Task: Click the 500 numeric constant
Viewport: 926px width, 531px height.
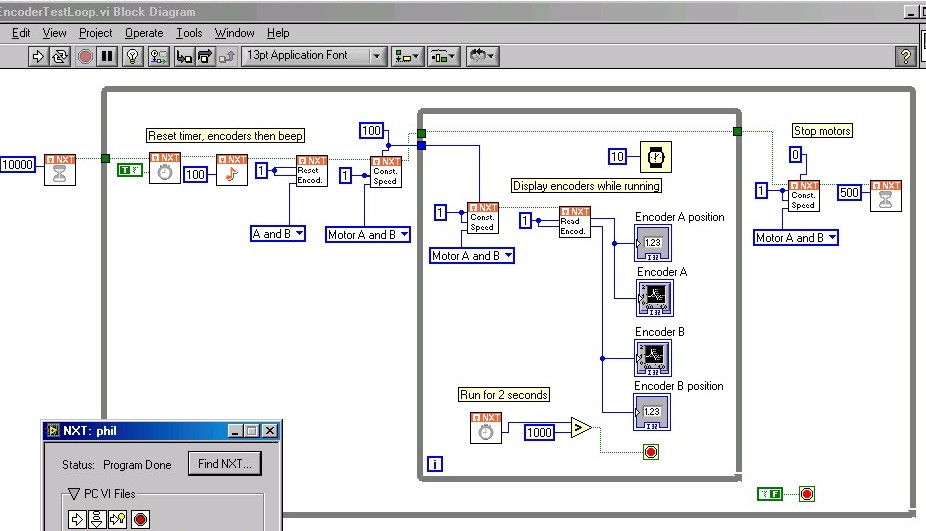Action: [849, 193]
